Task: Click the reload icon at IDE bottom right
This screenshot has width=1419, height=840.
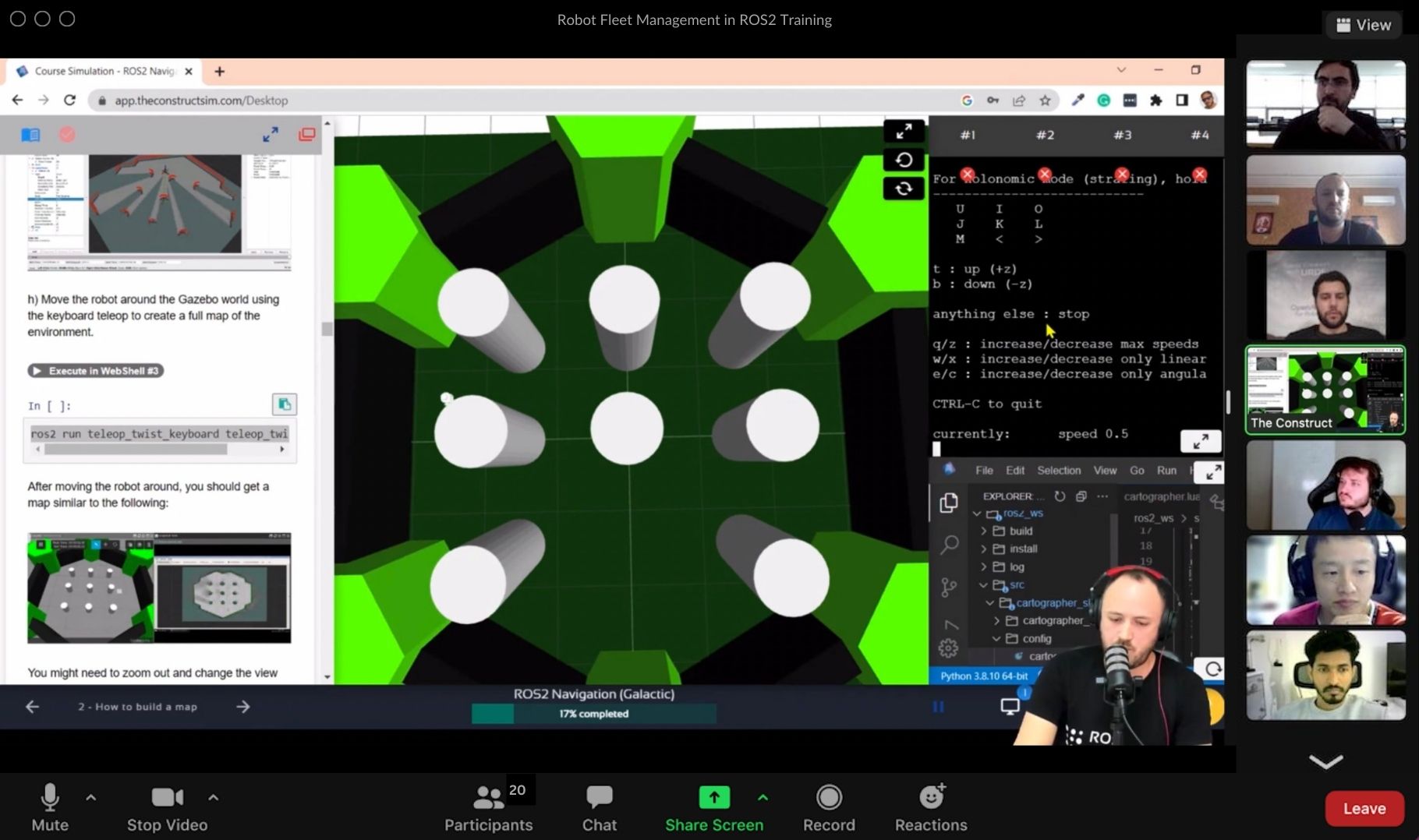Action: click(1212, 669)
